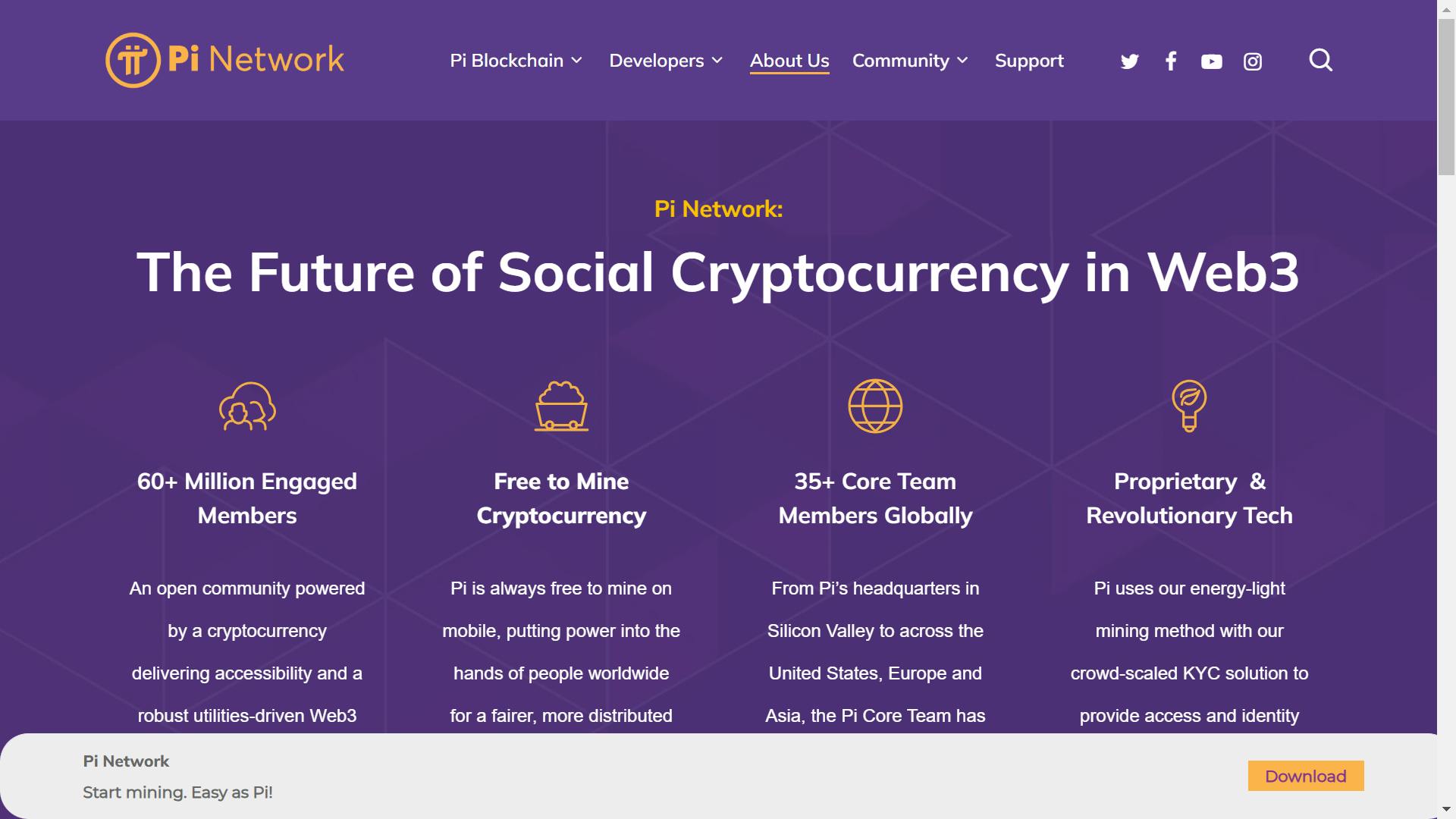Click the Support menu item
1456x819 pixels.
1029,60
